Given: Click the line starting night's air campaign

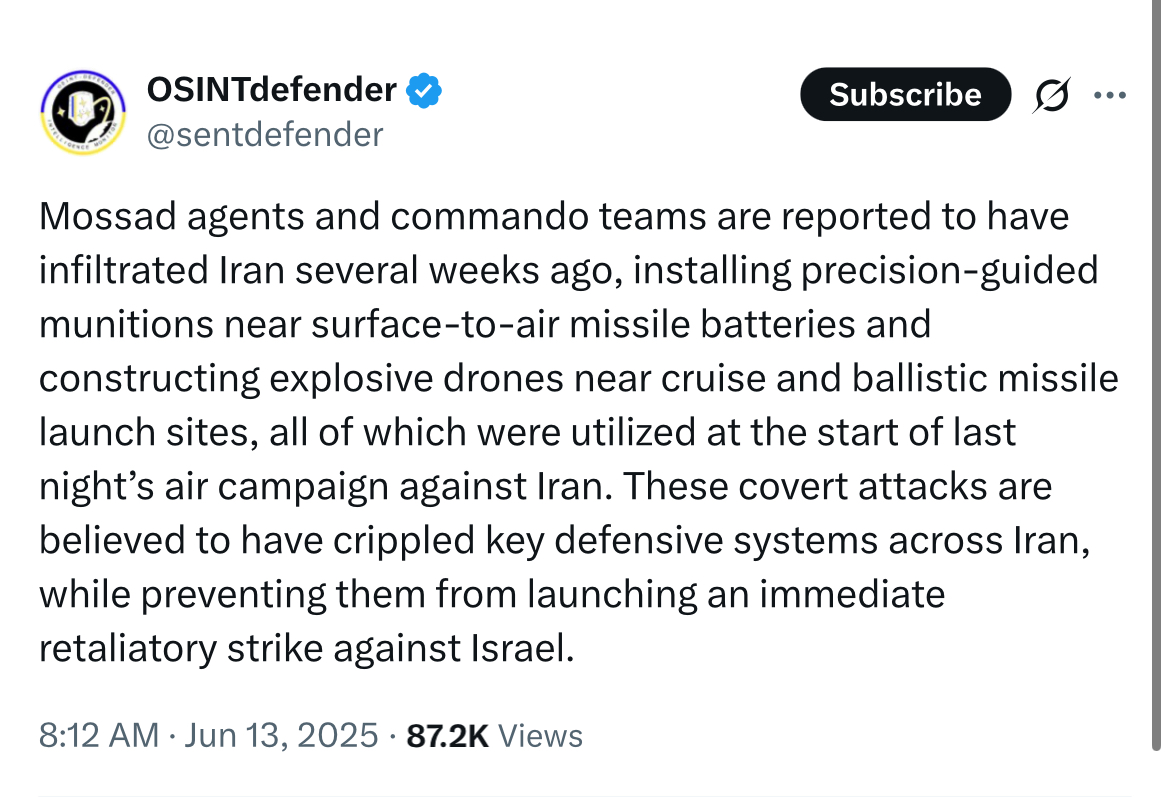Looking at the screenshot, I should 545,487.
